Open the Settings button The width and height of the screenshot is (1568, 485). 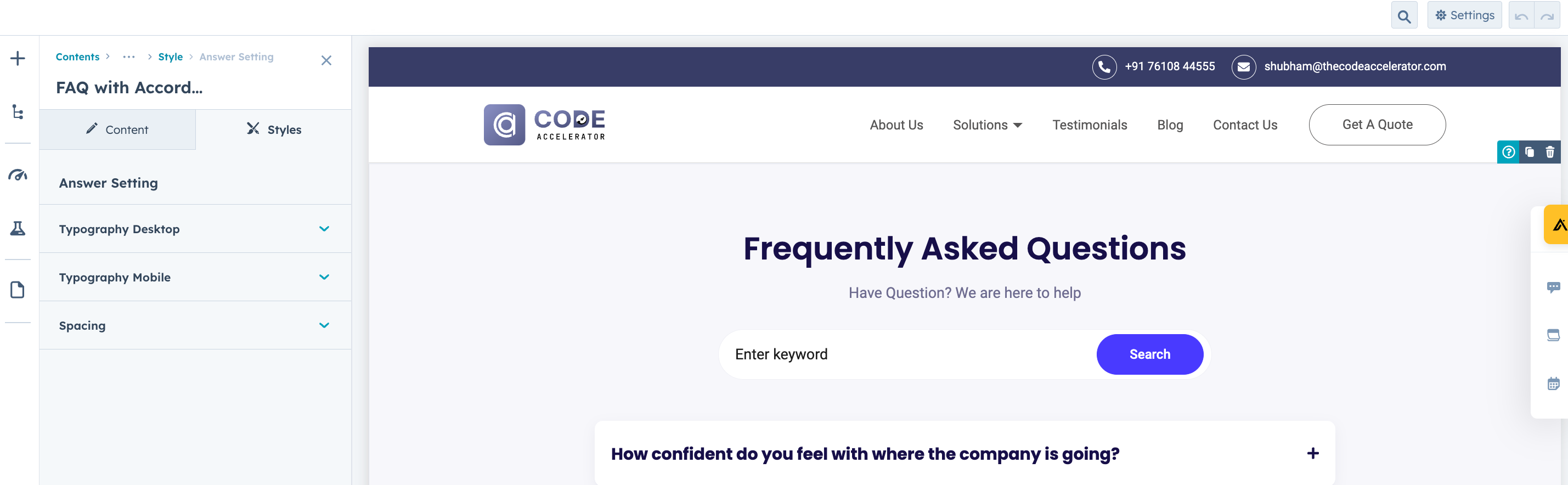tap(1464, 16)
